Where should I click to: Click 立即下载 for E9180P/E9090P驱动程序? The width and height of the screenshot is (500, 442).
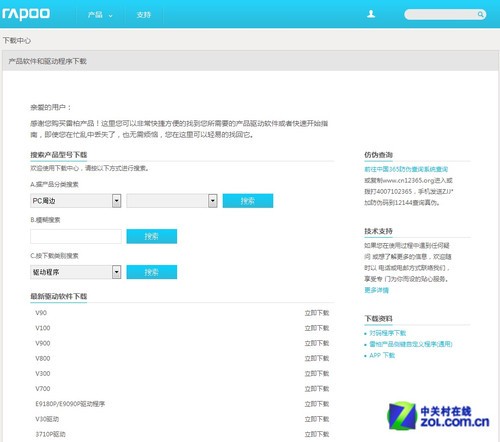[x=317, y=404]
